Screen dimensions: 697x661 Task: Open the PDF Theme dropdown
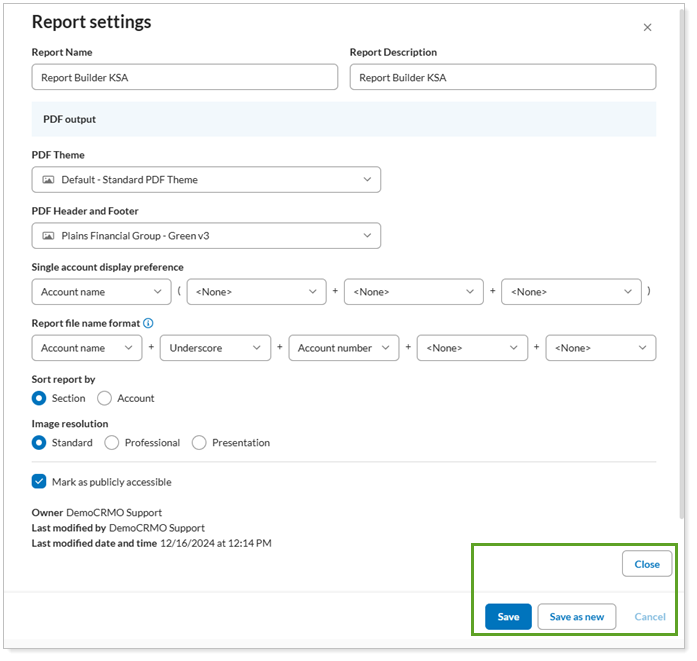(x=206, y=180)
